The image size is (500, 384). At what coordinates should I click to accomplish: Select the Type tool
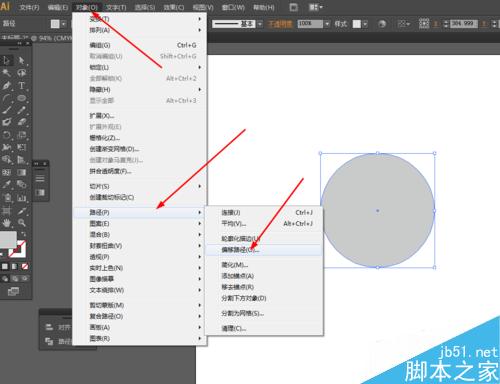21,85
